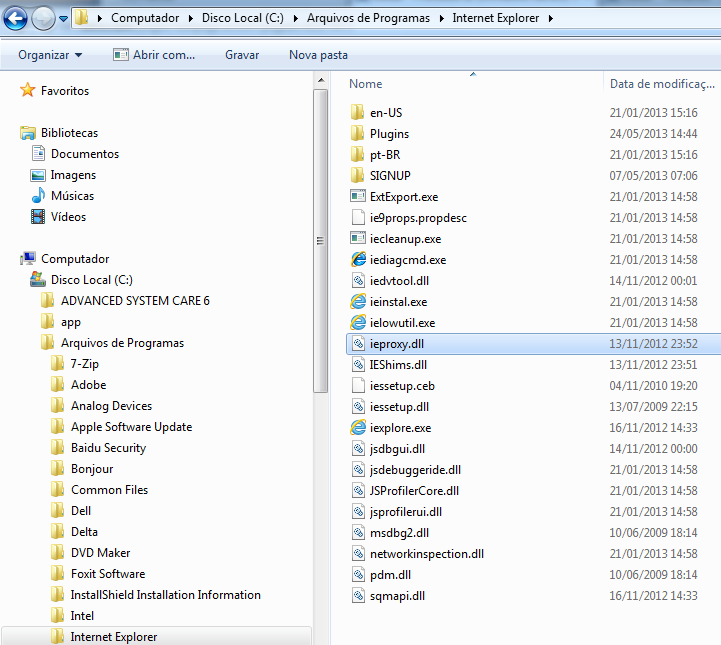Select the en-US folder icon
Viewport: 721px width, 645px height.
pyautogui.click(x=357, y=112)
